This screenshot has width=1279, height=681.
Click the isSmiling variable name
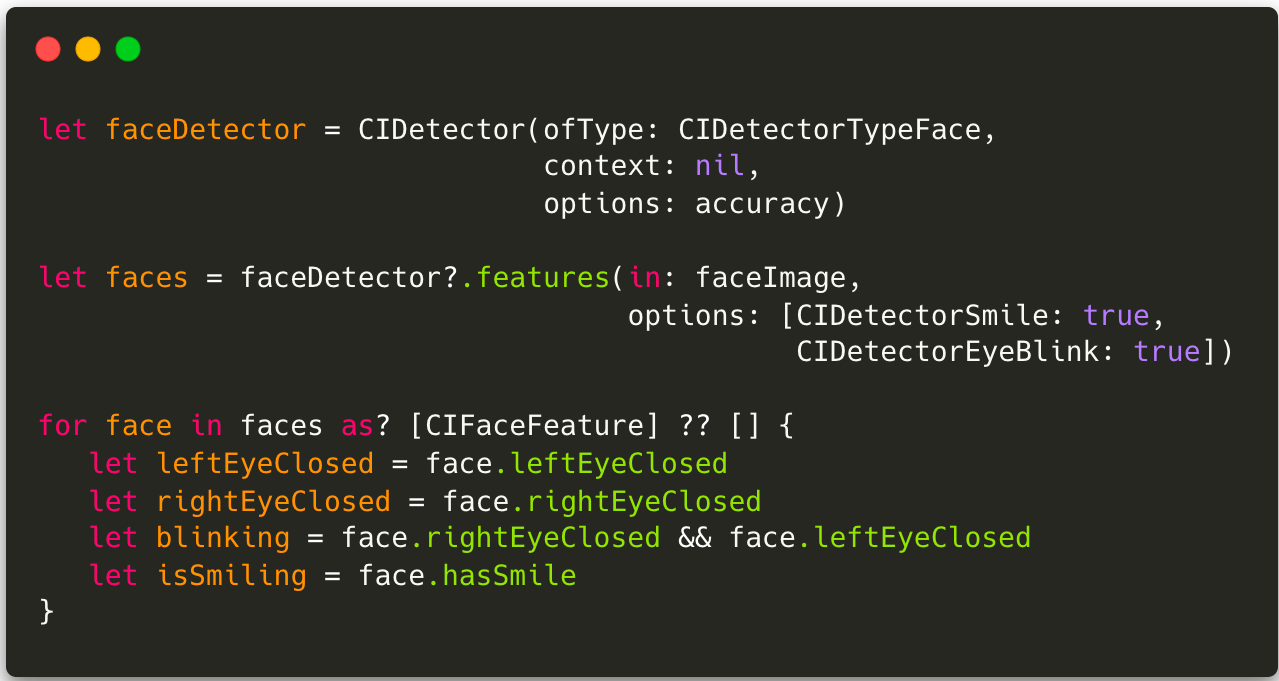pos(231,576)
